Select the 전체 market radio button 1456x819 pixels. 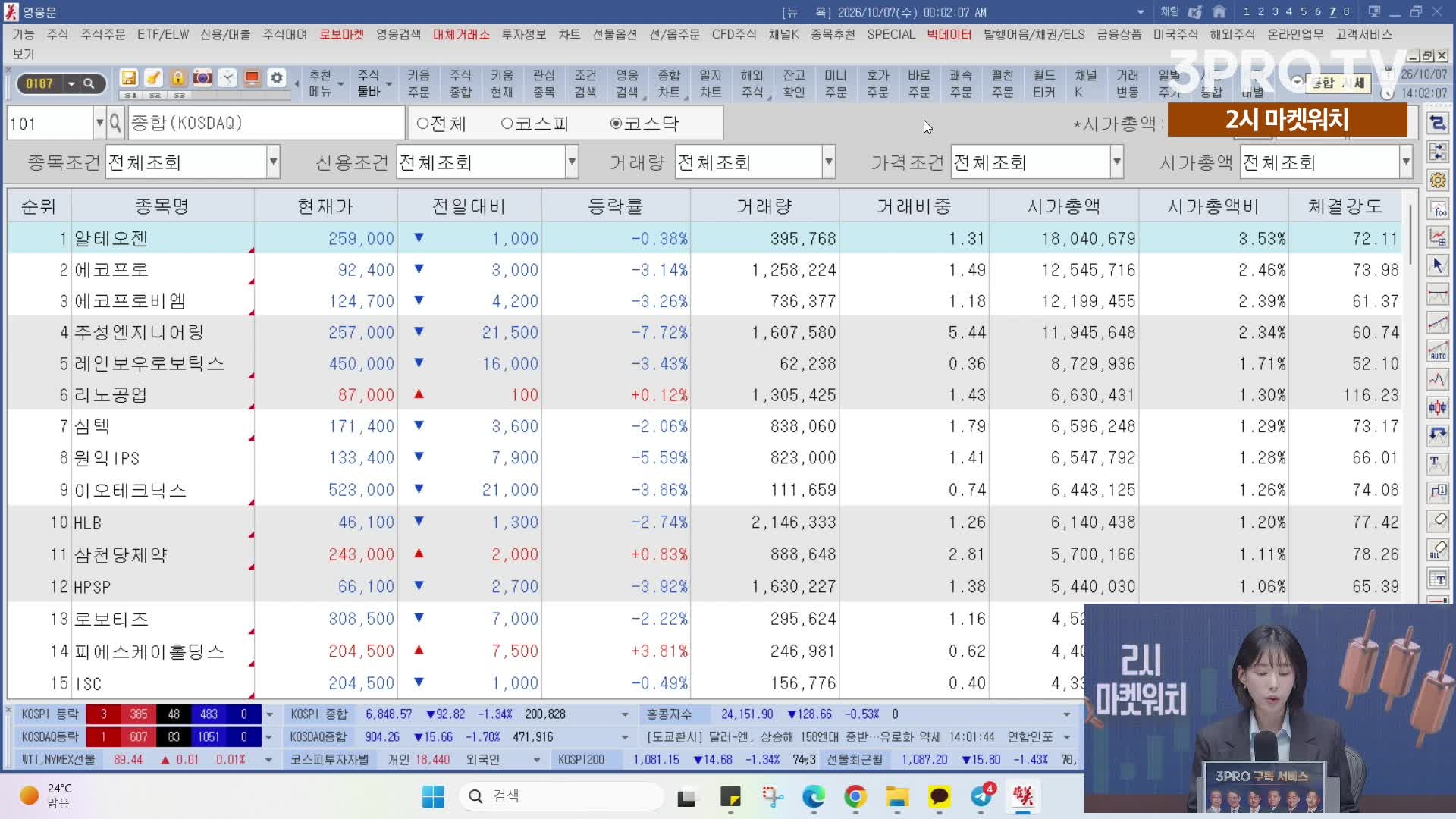tap(441, 124)
